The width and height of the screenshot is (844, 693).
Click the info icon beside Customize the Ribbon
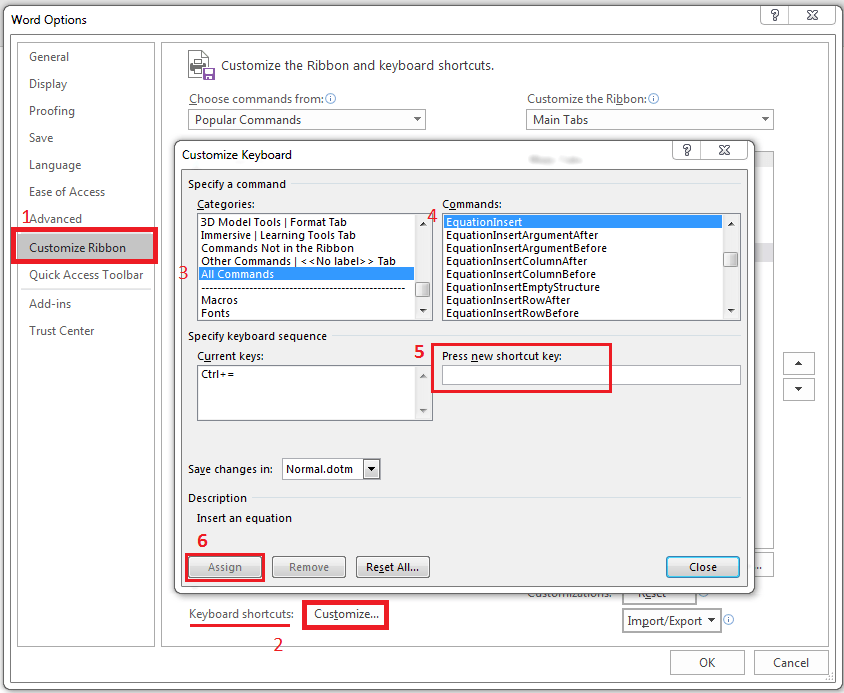coord(655,99)
